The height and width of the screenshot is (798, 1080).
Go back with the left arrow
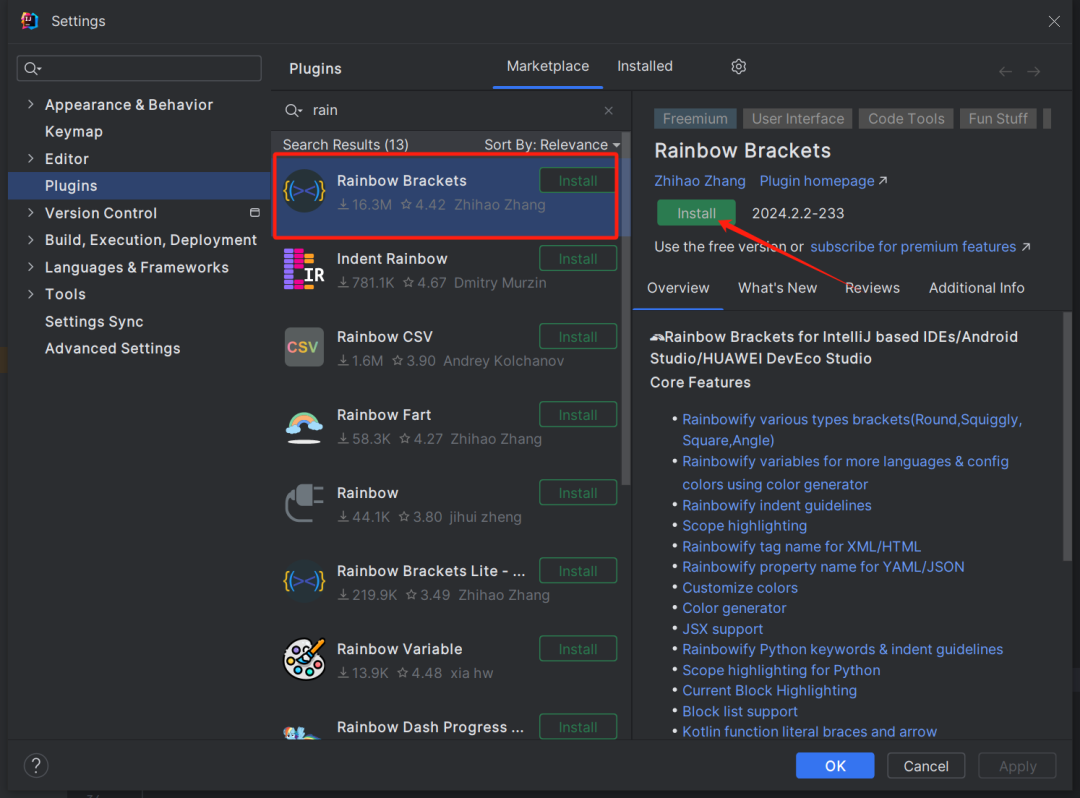point(1006,71)
